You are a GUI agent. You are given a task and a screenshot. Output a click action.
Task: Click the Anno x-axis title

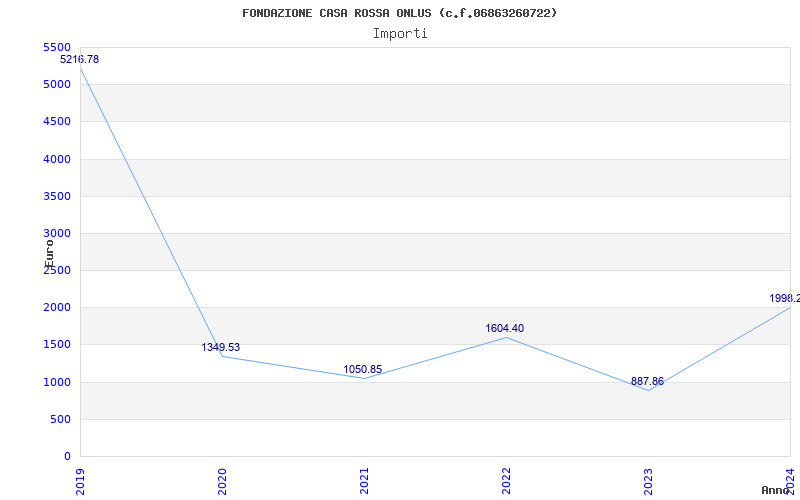[776, 490]
